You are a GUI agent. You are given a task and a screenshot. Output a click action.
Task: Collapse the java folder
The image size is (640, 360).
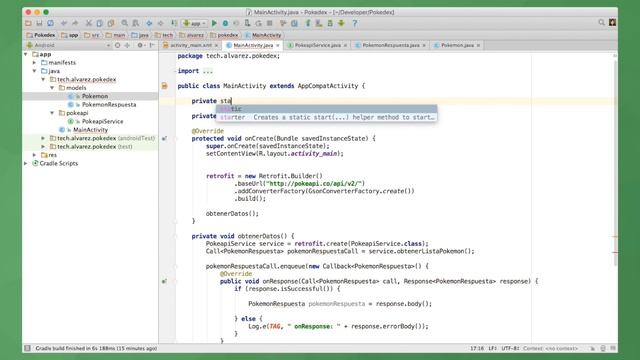[x=34, y=71]
